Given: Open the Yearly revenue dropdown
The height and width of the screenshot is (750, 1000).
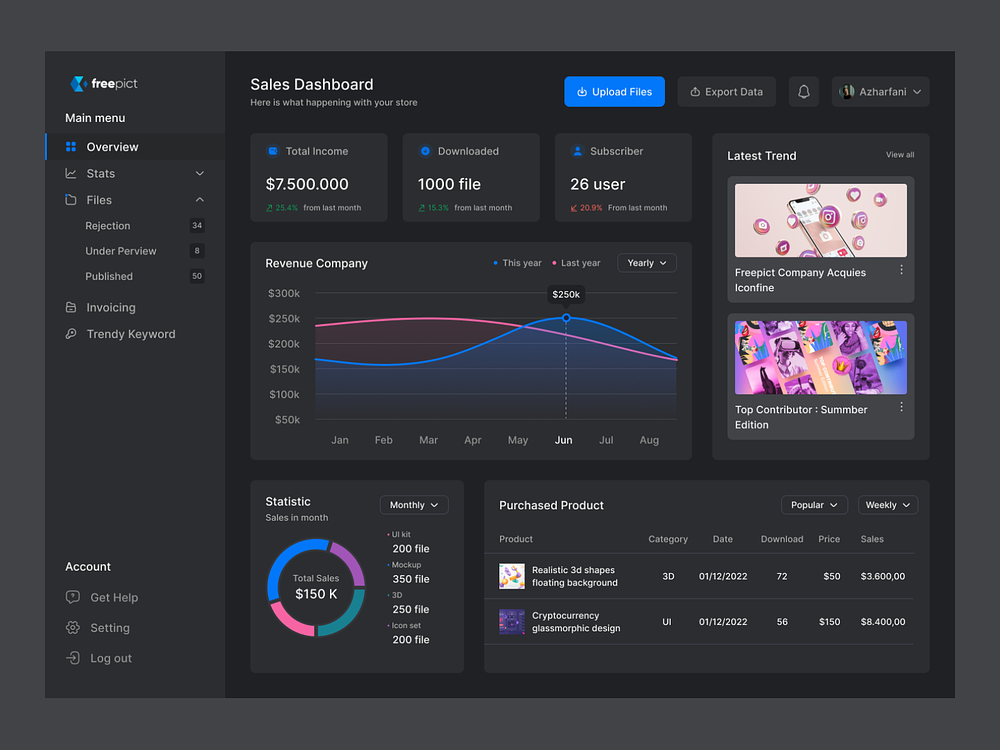Looking at the screenshot, I should [x=647, y=263].
